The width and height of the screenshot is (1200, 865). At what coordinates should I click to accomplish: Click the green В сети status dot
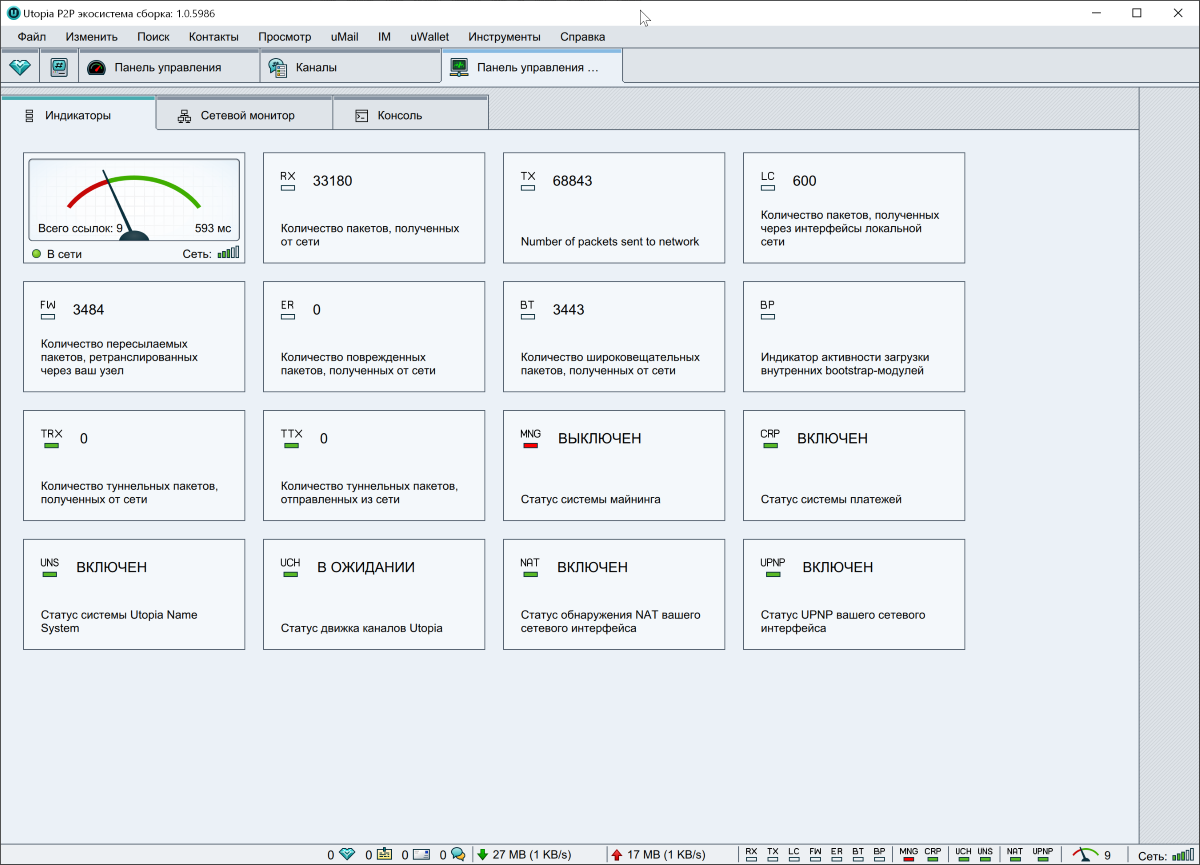pyautogui.click(x=36, y=254)
